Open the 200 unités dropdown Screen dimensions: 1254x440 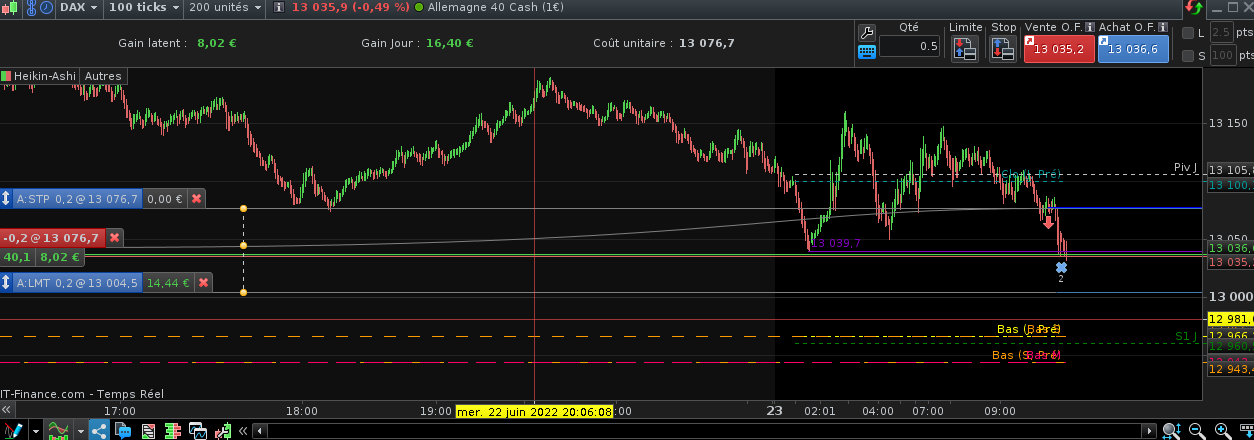click(x=225, y=8)
